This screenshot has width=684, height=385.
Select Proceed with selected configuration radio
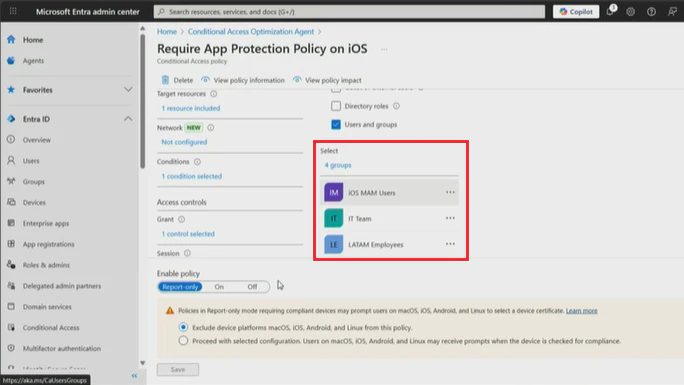(x=183, y=341)
